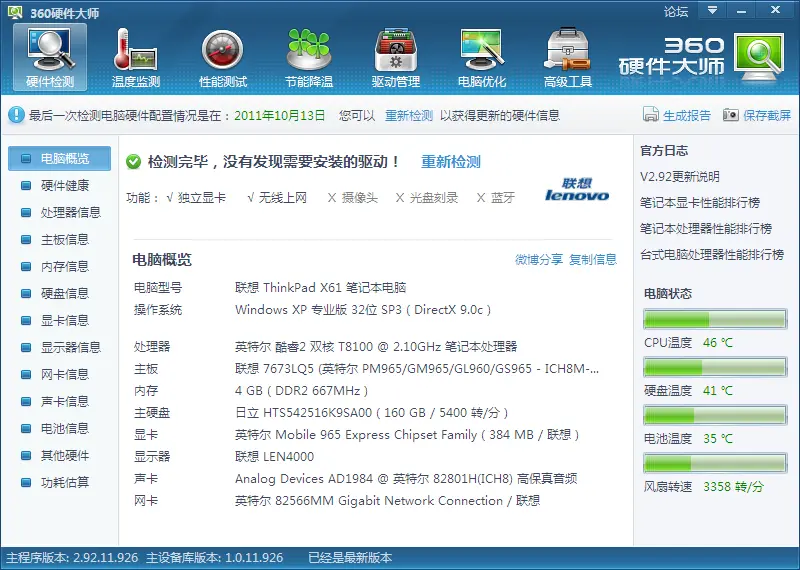This screenshot has height=570, width=800.
Task: Click the T8100 @ 2.10GHz processor text
Action: click(376, 347)
